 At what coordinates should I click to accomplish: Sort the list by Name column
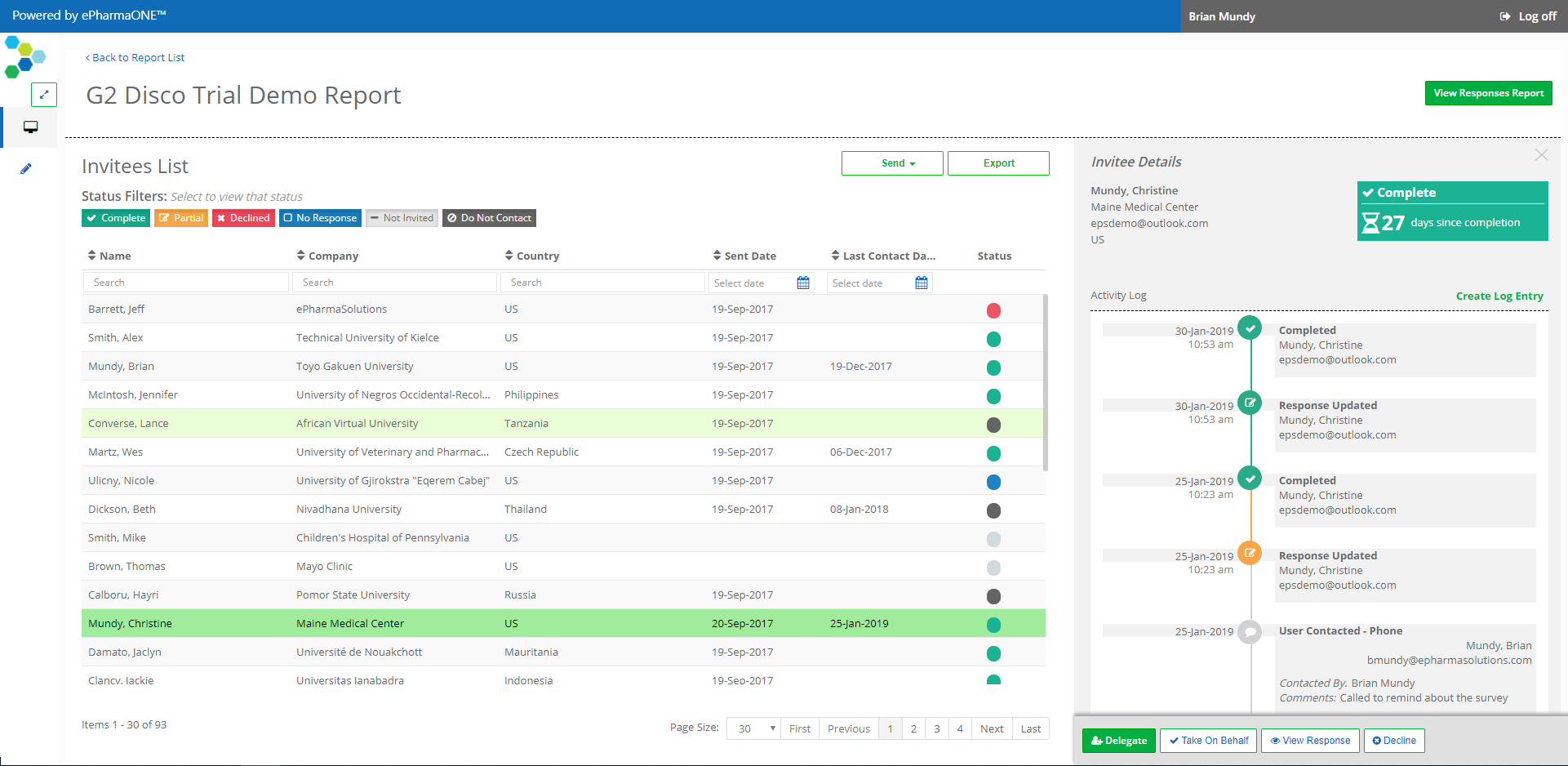coord(109,256)
